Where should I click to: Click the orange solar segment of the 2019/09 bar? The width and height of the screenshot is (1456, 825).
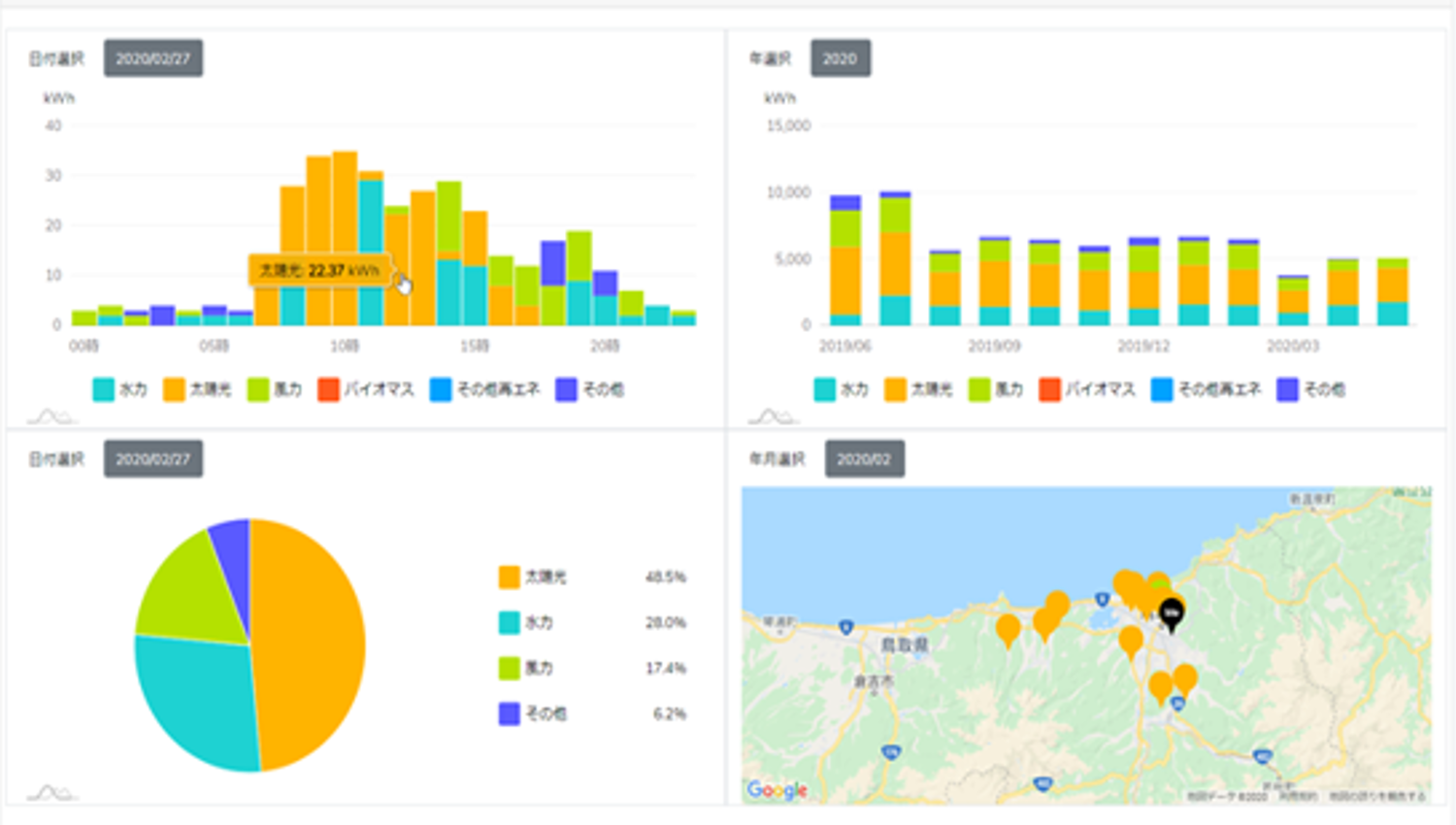point(995,284)
